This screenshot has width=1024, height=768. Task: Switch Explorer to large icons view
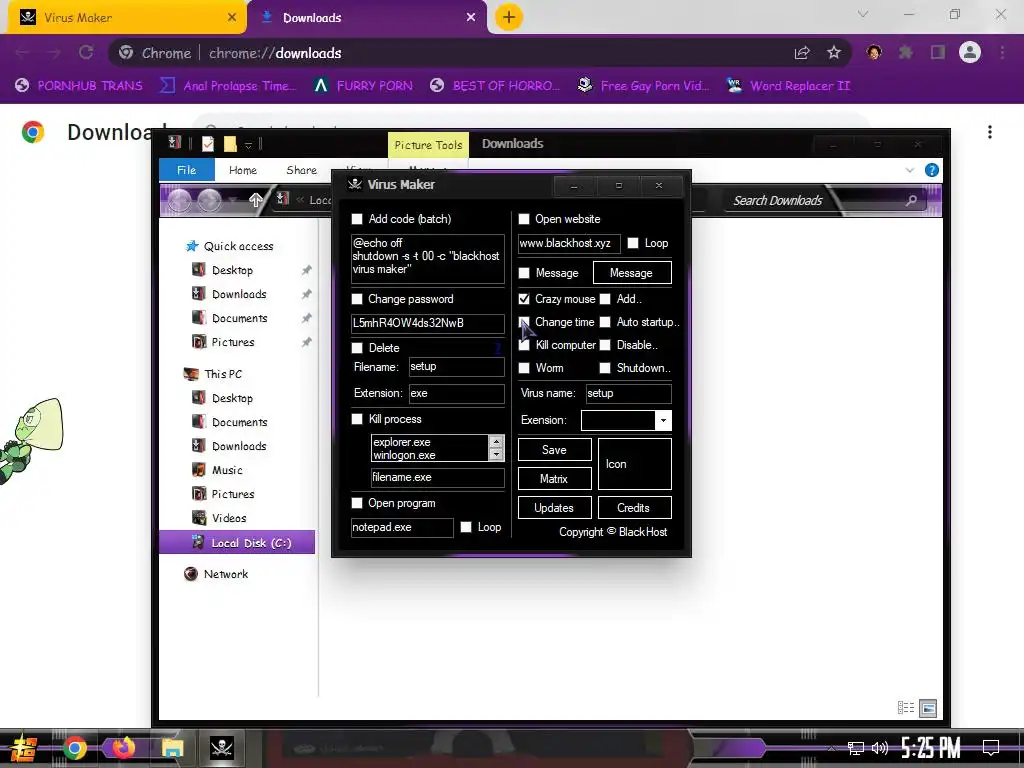pos(928,708)
